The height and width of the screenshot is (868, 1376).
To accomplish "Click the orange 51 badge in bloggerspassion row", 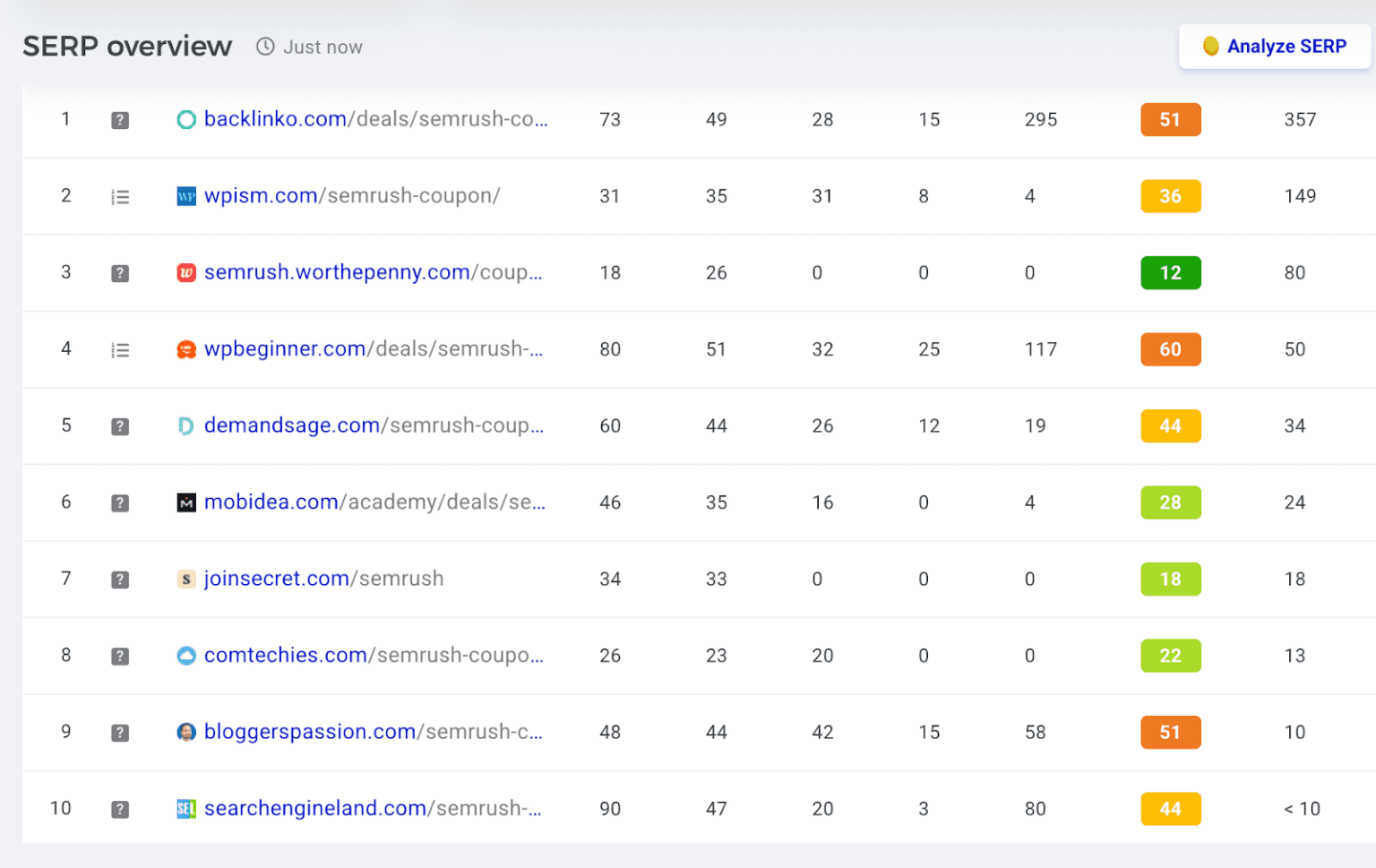I will 1170,733.
